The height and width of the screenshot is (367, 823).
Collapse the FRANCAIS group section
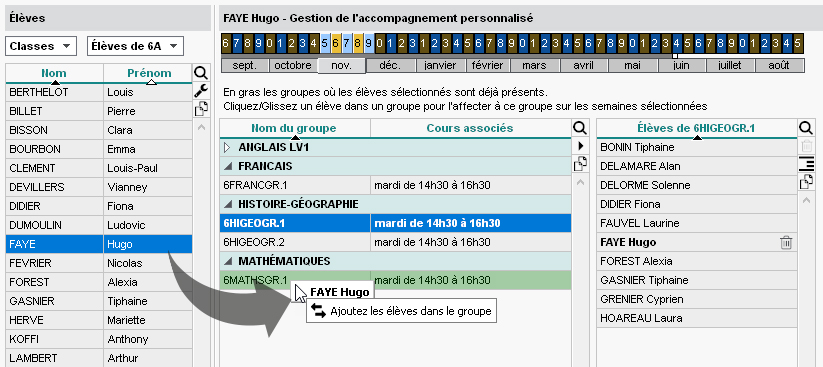click(227, 166)
